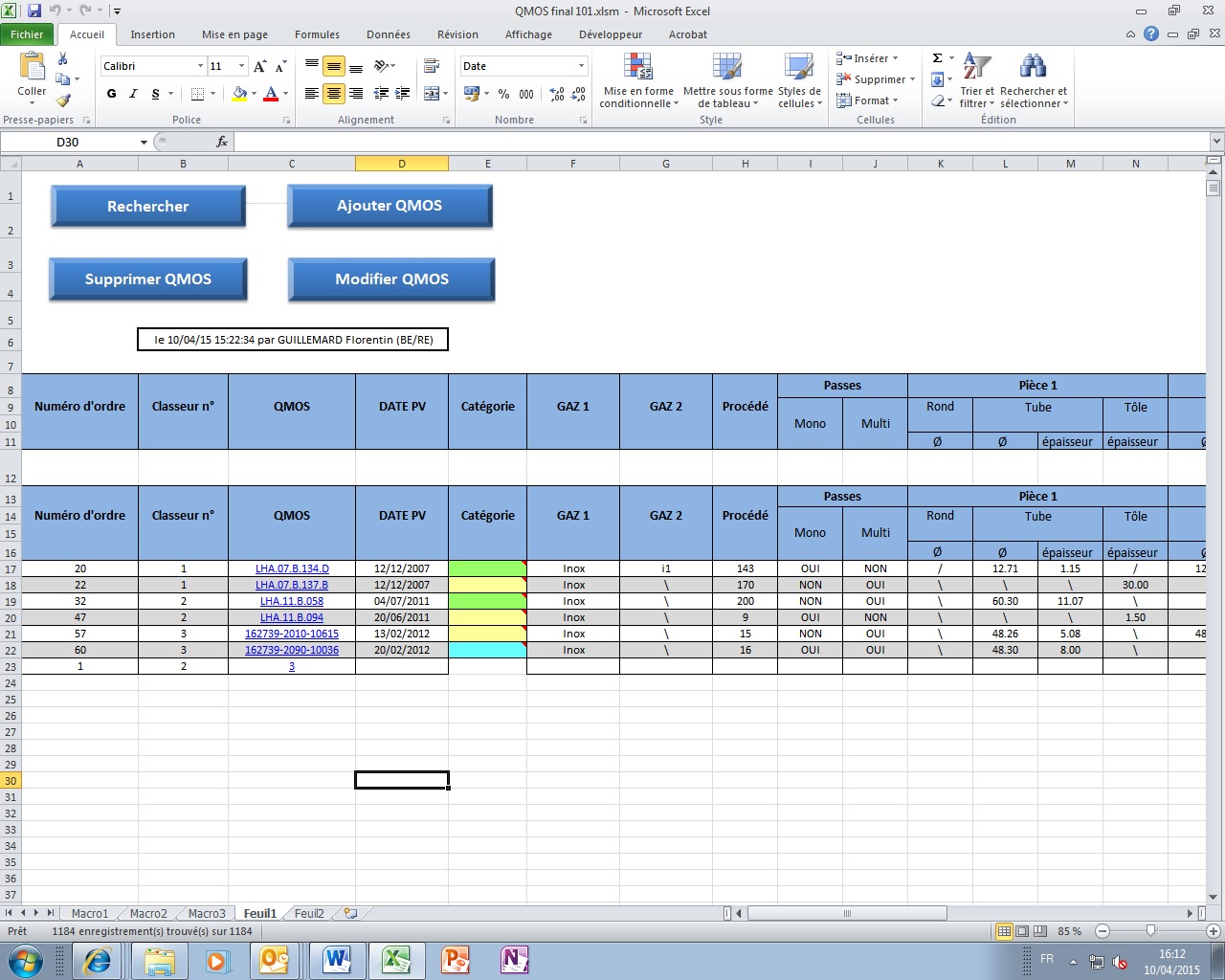The image size is (1225, 980).
Task: Open Word from the taskbar
Action: point(337,960)
